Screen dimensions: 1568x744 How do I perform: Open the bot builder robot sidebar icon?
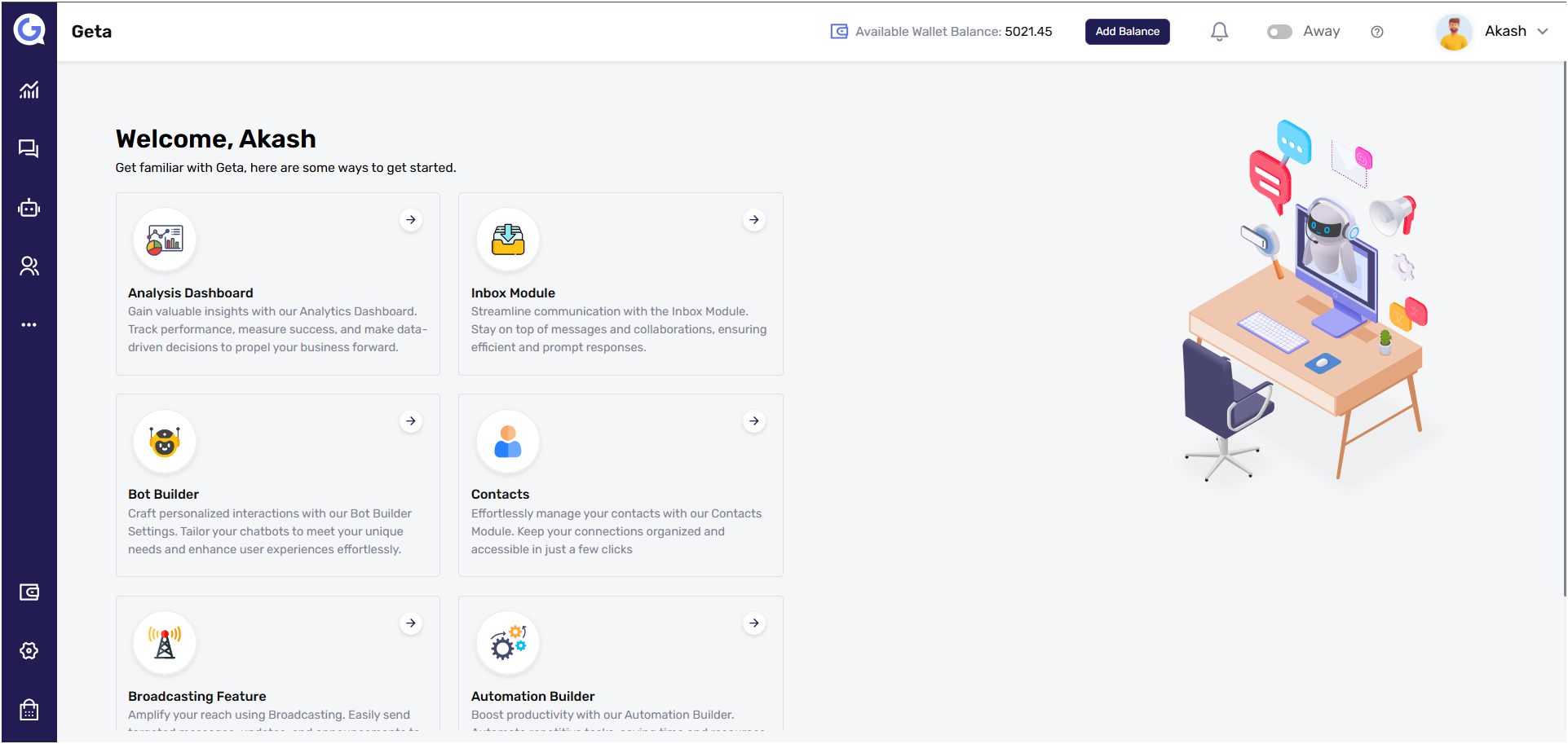point(29,209)
